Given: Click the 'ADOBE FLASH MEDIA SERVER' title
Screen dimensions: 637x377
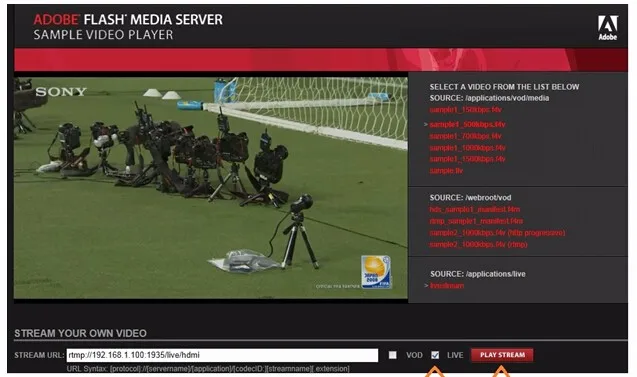Looking at the screenshot, I should [x=128, y=20].
